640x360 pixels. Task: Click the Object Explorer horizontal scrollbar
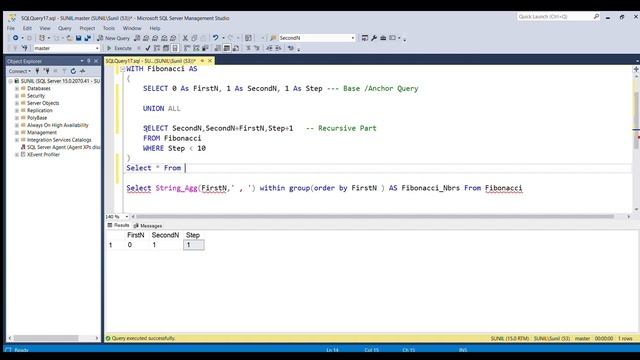(46, 338)
